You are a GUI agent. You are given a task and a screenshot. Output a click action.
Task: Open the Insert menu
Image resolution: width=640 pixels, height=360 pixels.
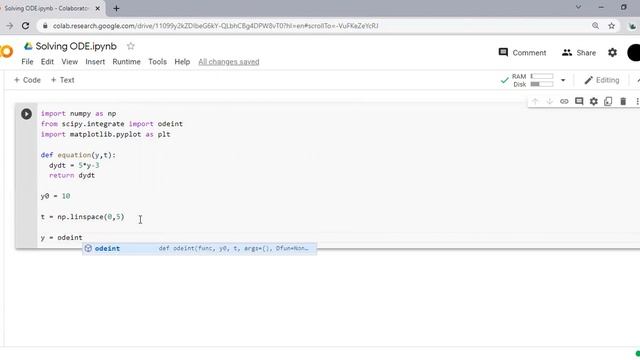click(x=95, y=62)
